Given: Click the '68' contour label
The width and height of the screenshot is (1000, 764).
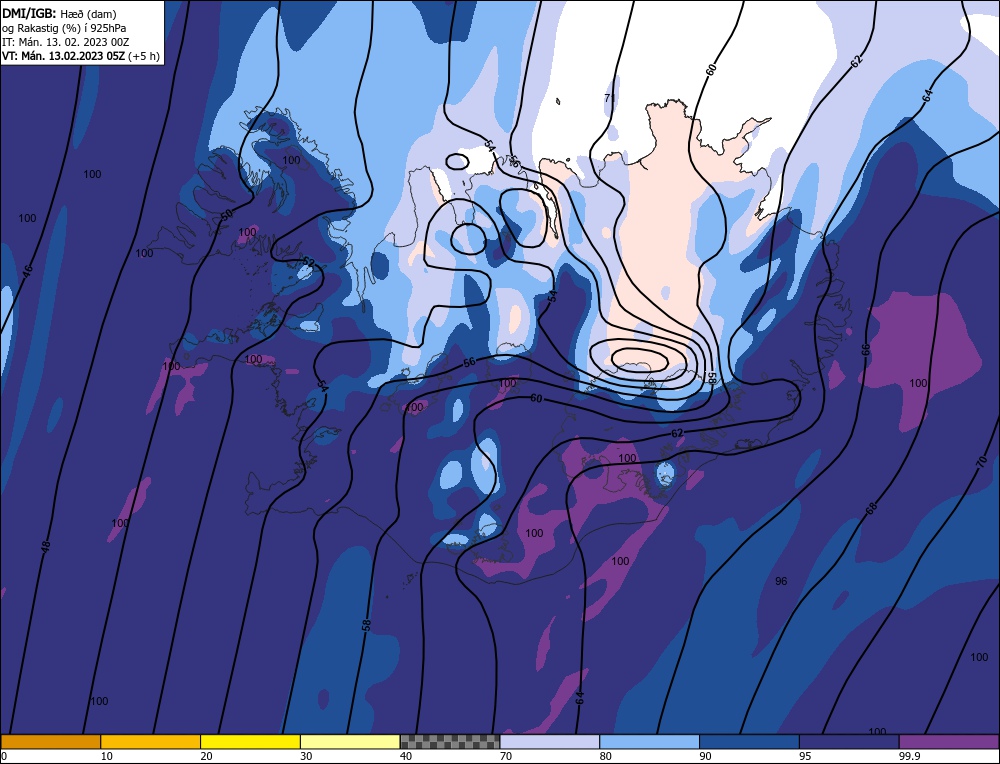Looking at the screenshot, I should (x=871, y=508).
